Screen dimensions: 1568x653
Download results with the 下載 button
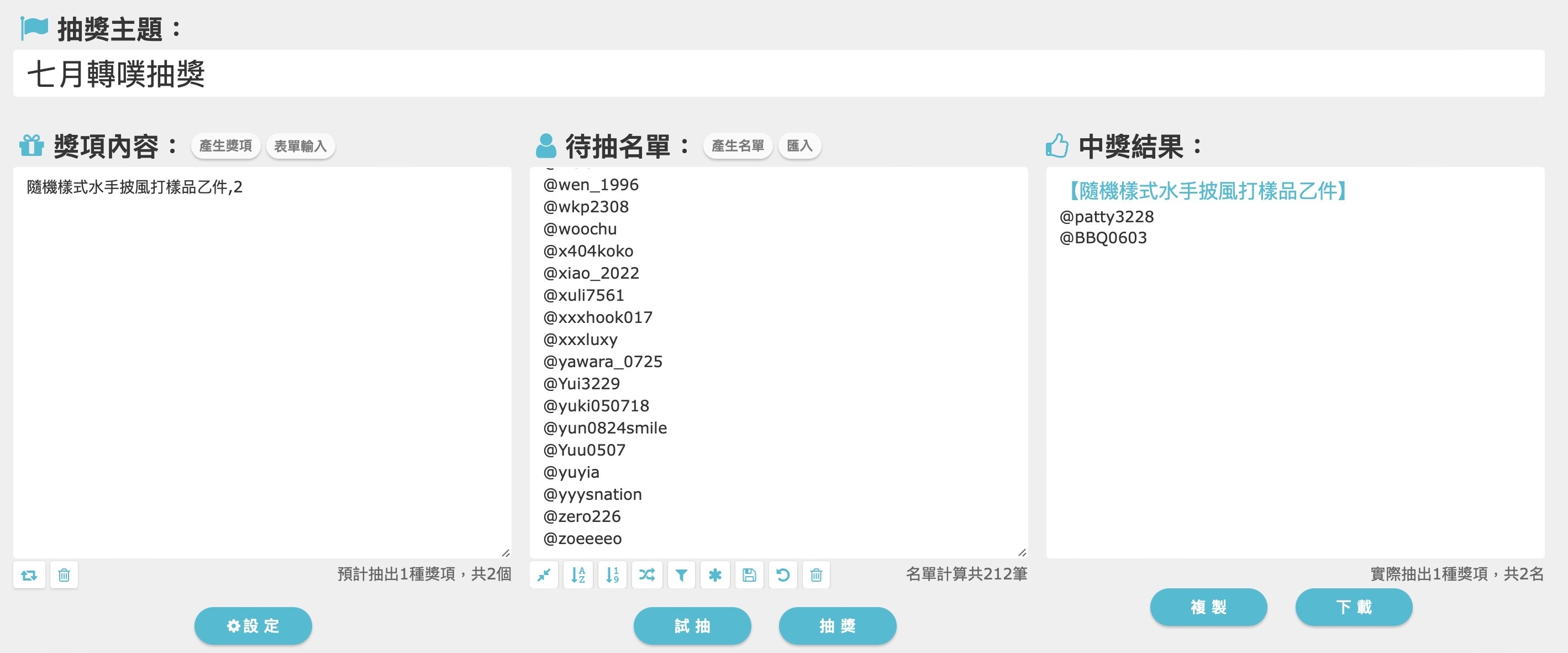1354,607
